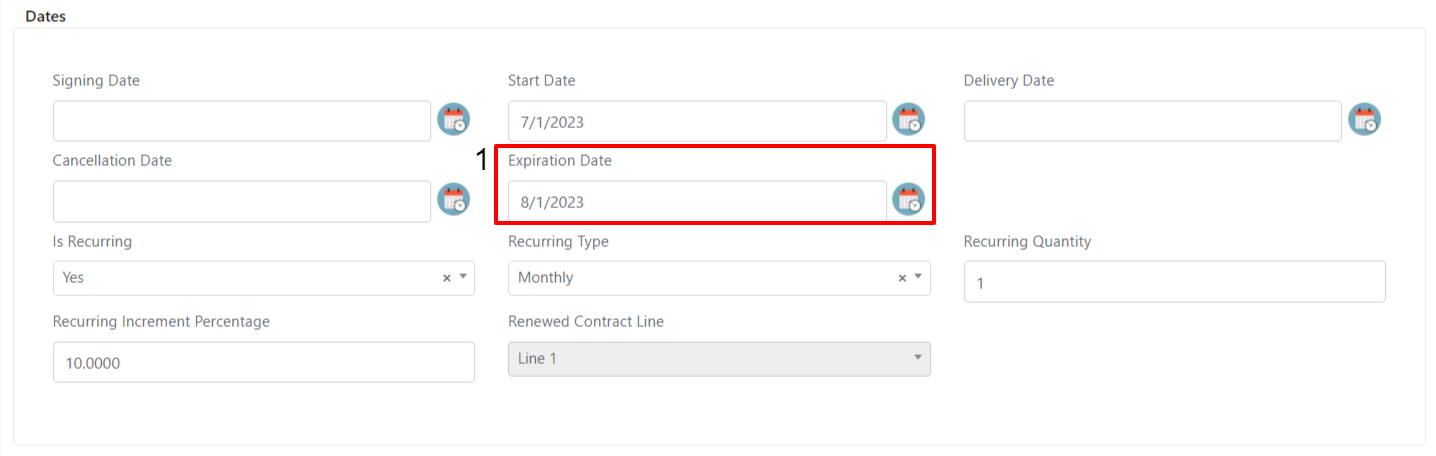1436x456 pixels.
Task: Open calendar picker for Signing Date
Action: point(454,120)
